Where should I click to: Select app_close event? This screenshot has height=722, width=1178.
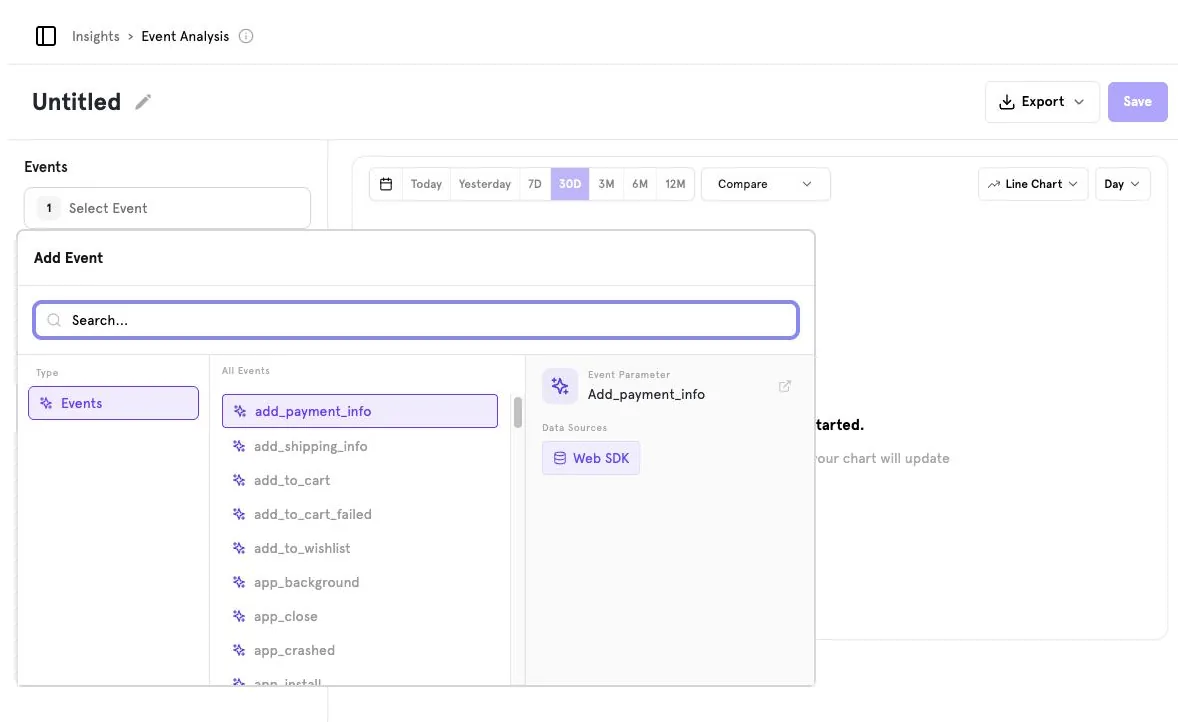pos(360,616)
